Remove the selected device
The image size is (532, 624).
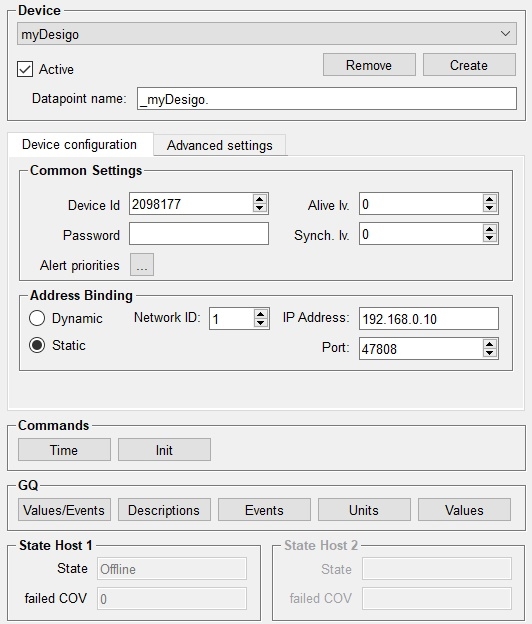(x=369, y=65)
